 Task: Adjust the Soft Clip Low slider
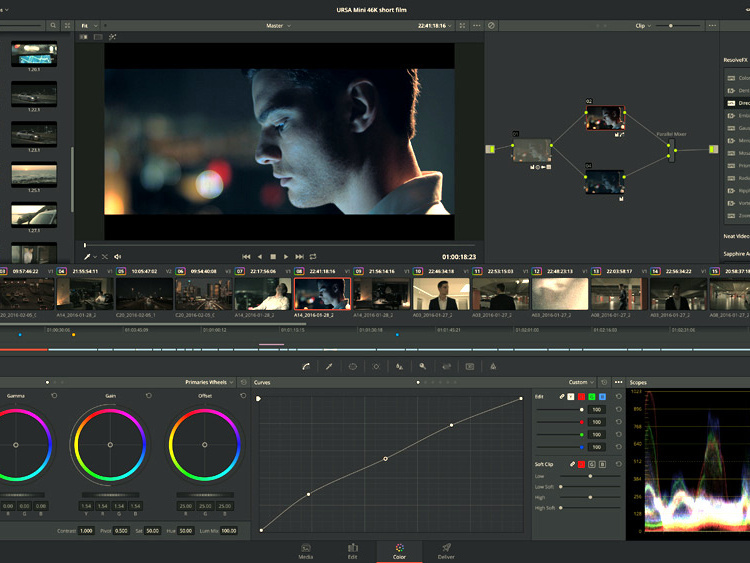pos(590,476)
